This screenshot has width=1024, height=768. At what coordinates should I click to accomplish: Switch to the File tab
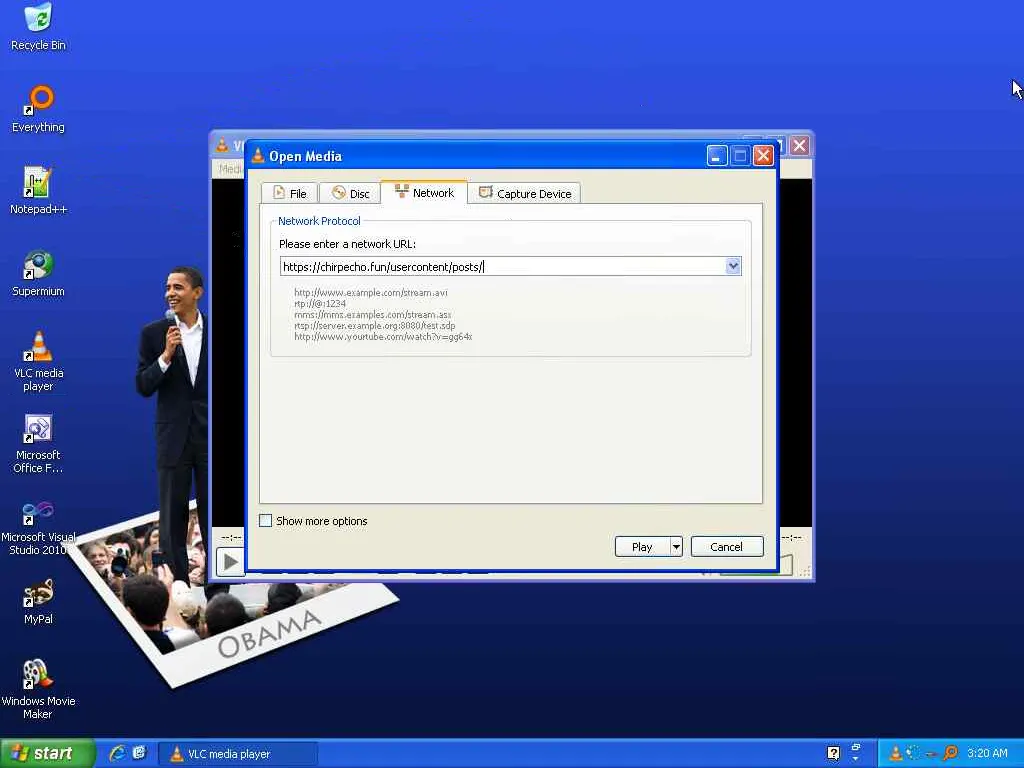pyautogui.click(x=289, y=193)
